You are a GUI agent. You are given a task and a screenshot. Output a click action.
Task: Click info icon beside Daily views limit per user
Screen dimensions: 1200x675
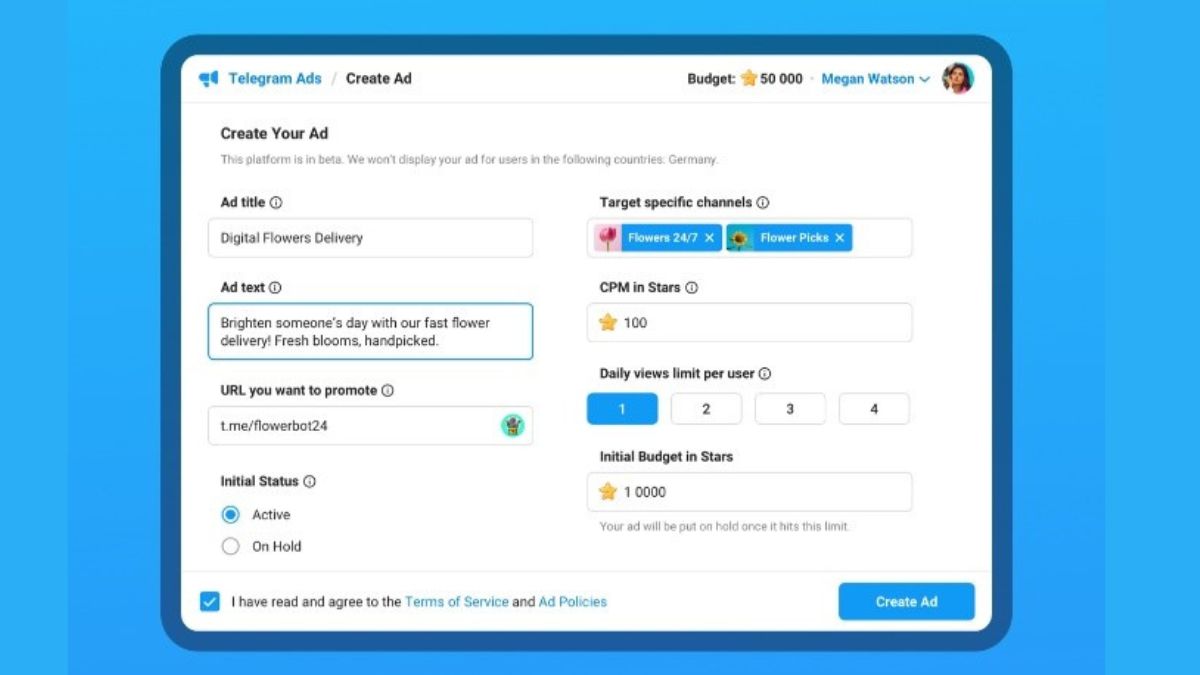coord(765,374)
